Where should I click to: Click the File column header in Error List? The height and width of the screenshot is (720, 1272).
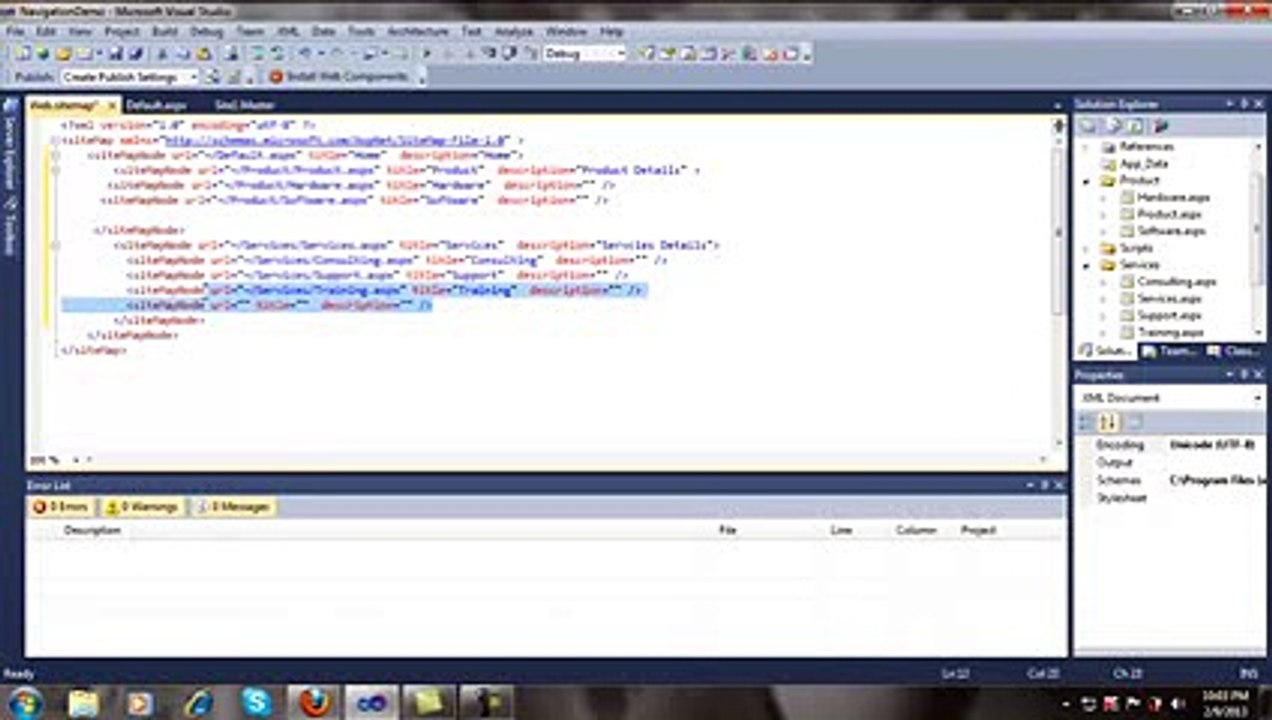728,530
